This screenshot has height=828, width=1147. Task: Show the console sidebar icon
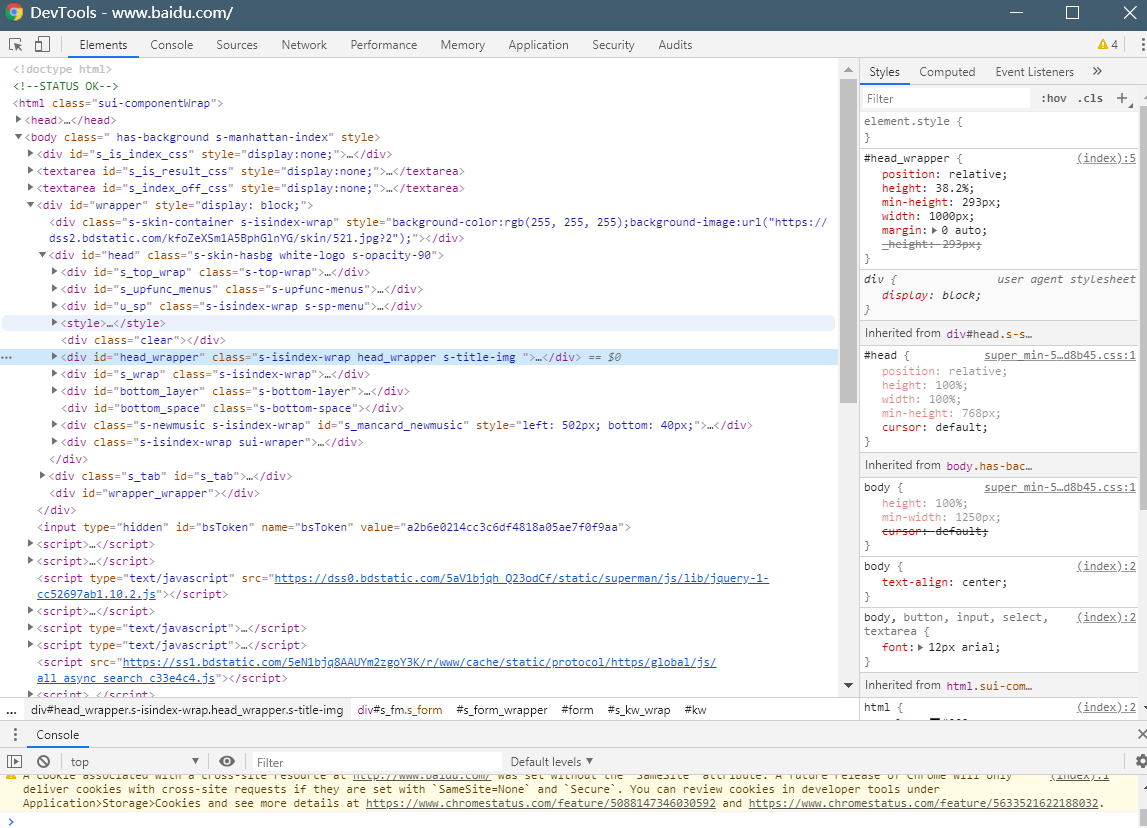[15, 762]
